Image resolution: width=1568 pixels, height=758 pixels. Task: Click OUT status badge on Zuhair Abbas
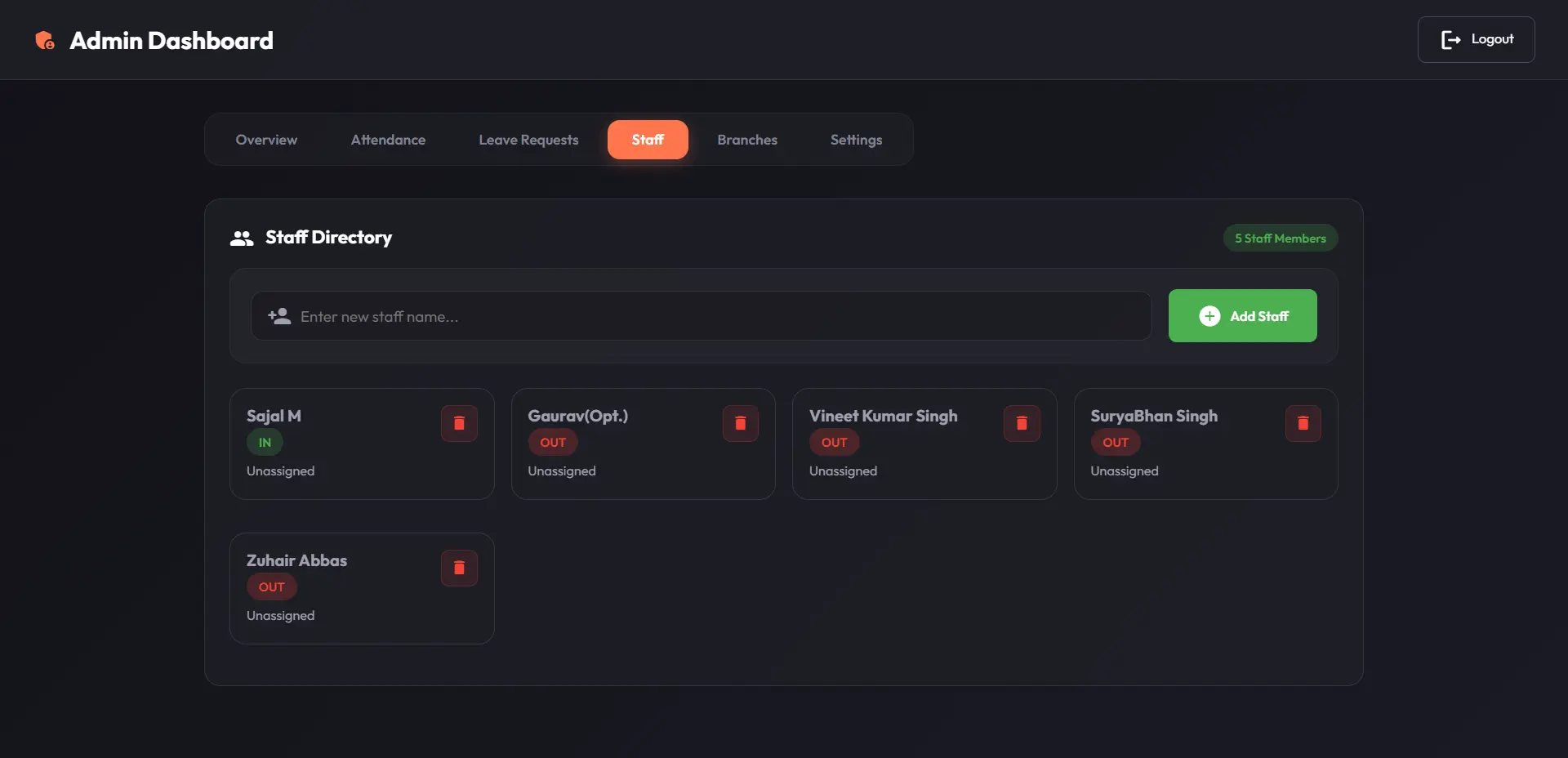[x=271, y=587]
